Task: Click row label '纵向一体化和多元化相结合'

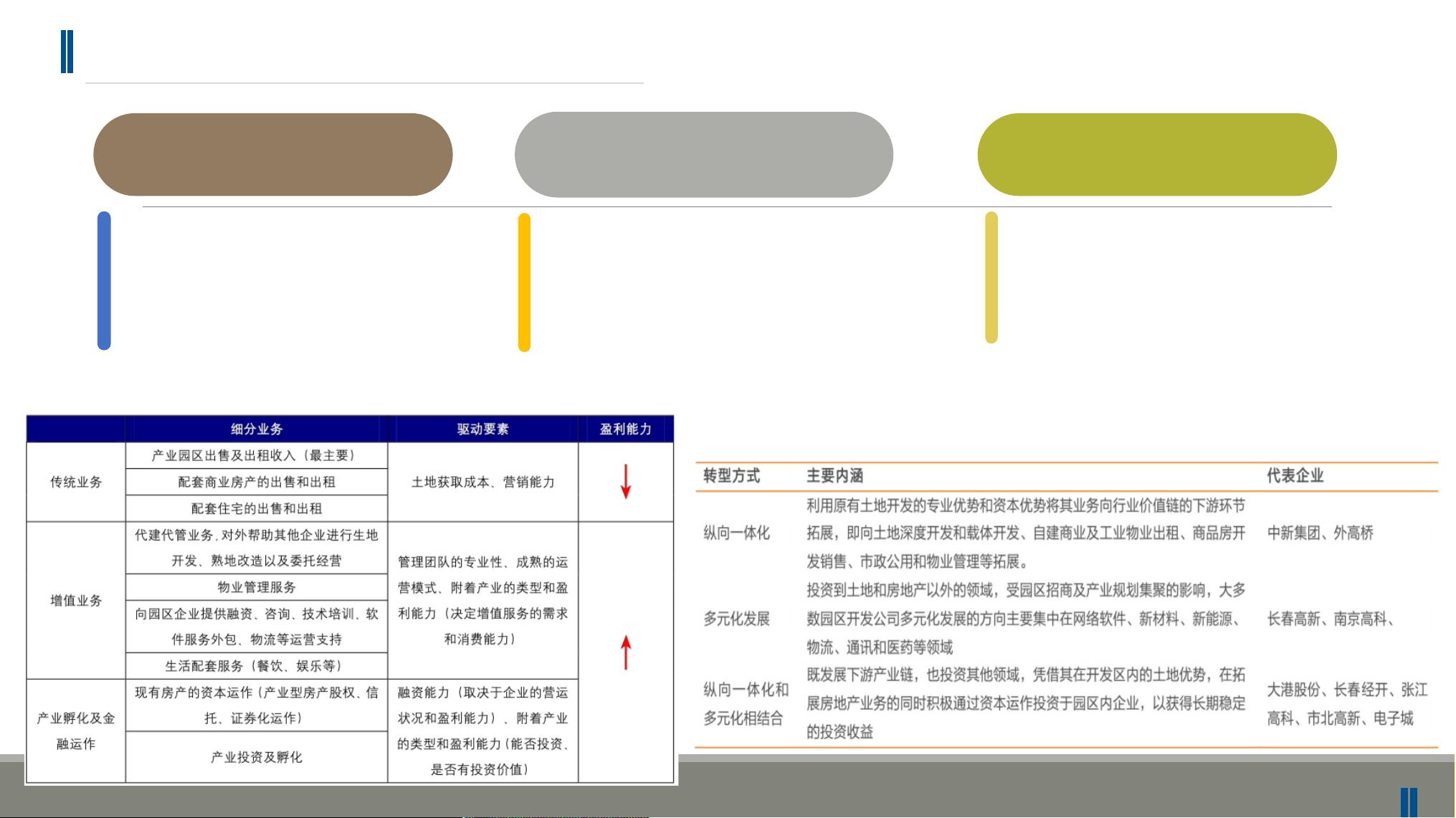Action: click(746, 704)
